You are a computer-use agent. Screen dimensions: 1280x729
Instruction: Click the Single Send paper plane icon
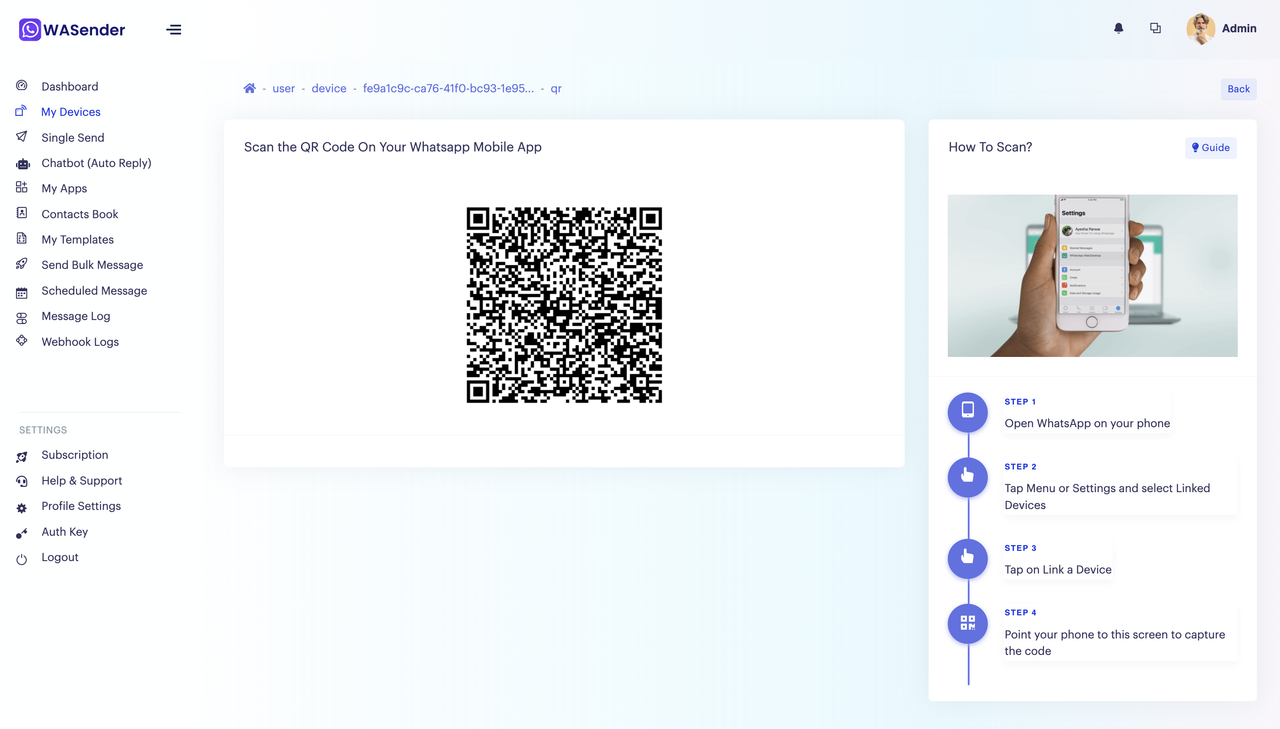point(22,137)
